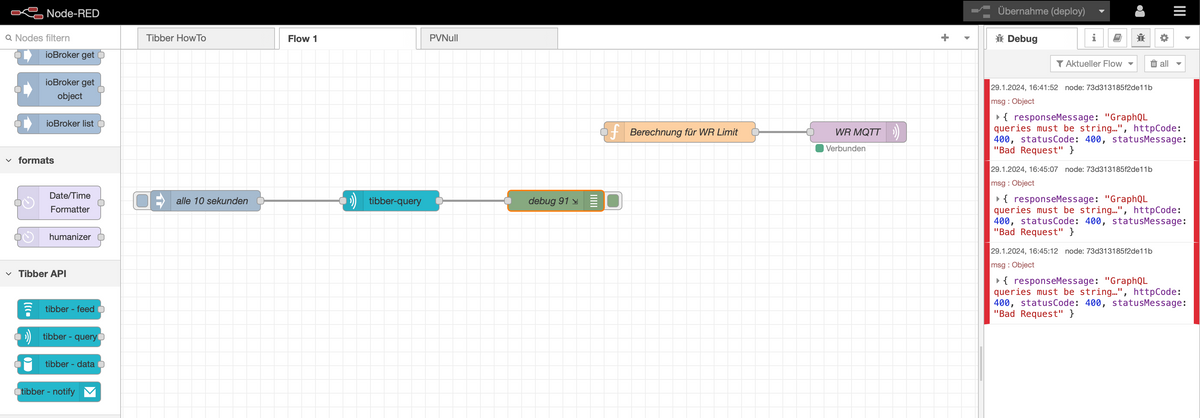Click the ioBroker list palette node
The image size is (1200, 418).
pyautogui.click(x=60, y=124)
